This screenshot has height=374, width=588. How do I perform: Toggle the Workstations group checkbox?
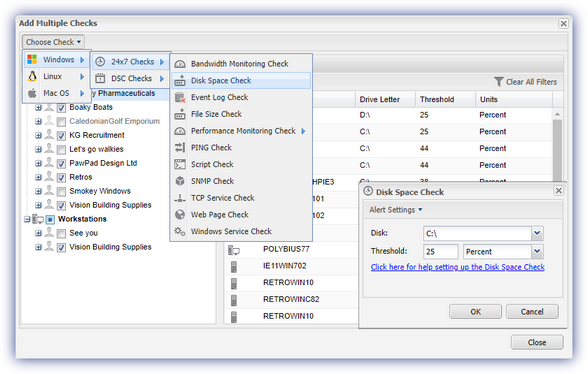(50, 219)
